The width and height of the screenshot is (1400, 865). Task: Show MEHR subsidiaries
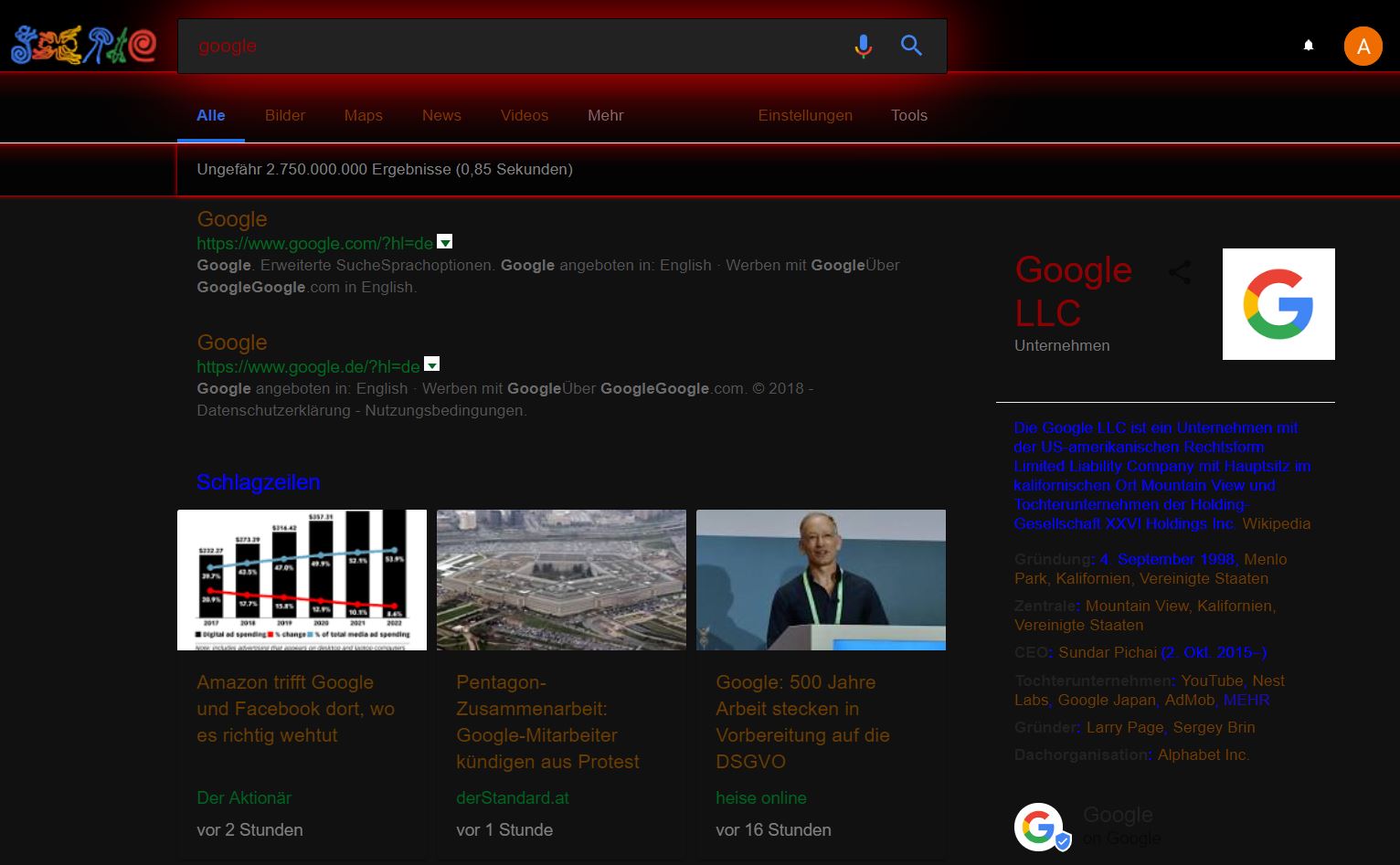pos(1246,700)
